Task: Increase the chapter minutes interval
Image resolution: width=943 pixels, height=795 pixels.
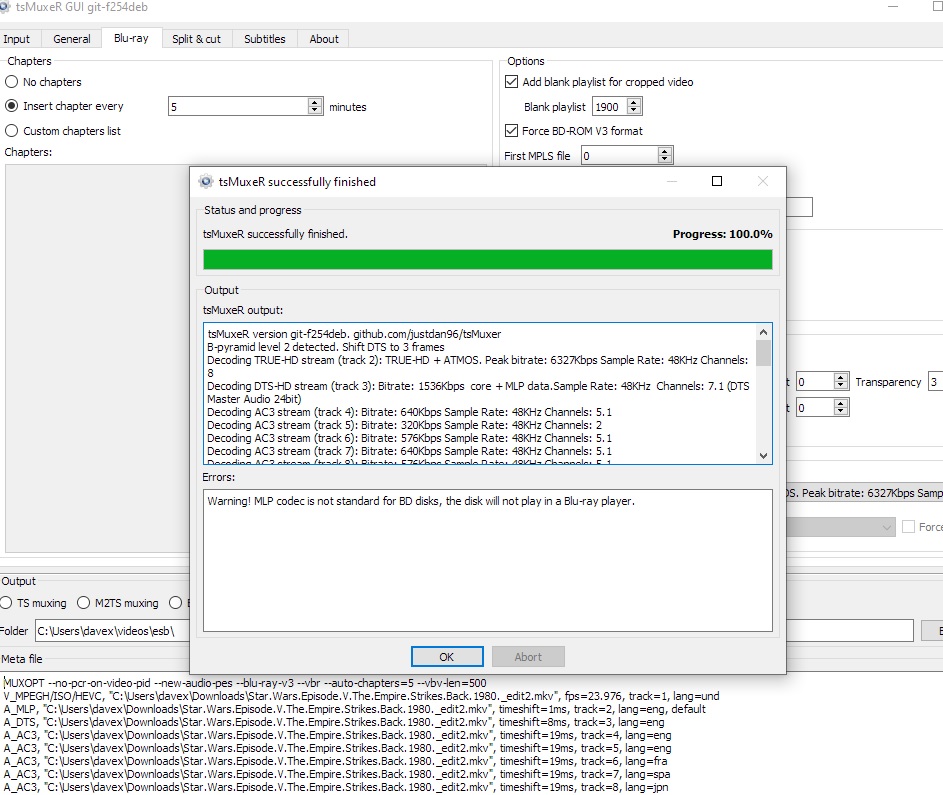Action: (x=315, y=102)
